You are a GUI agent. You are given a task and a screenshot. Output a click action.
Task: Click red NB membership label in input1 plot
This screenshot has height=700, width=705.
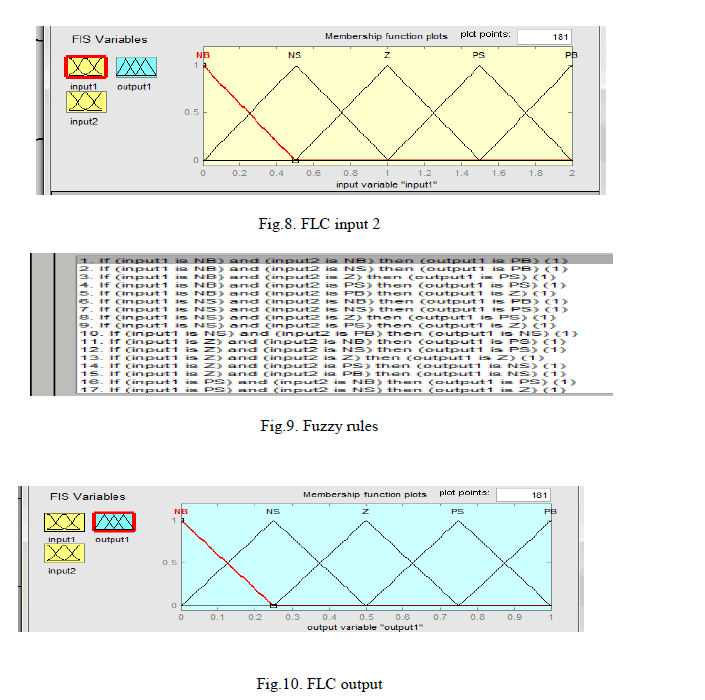[x=203, y=54]
